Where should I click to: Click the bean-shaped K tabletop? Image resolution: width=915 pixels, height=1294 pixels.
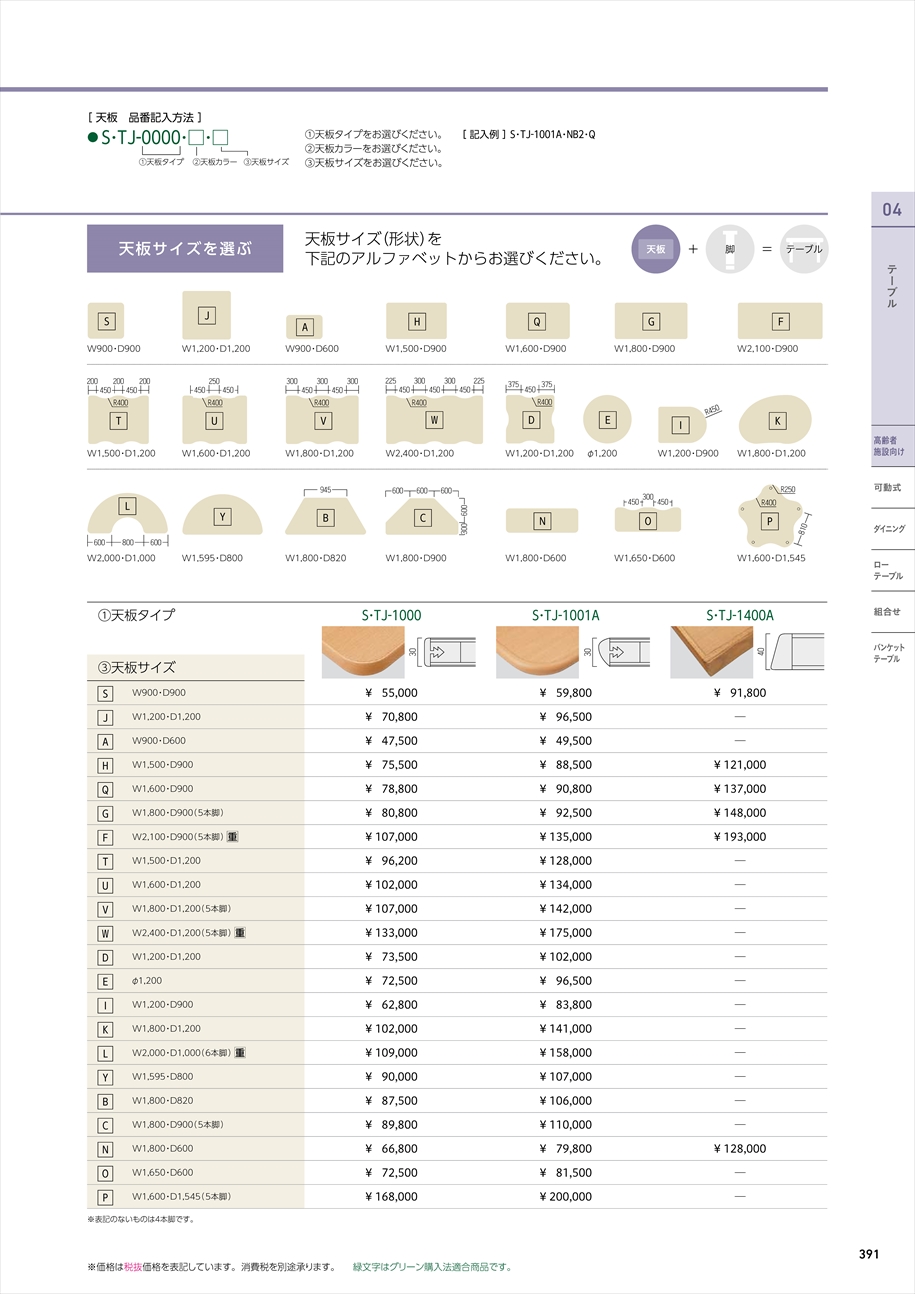[x=774, y=420]
